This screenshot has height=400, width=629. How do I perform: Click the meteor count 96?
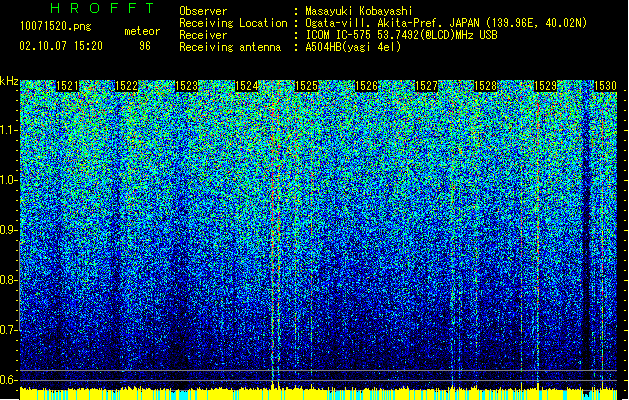pos(145,46)
